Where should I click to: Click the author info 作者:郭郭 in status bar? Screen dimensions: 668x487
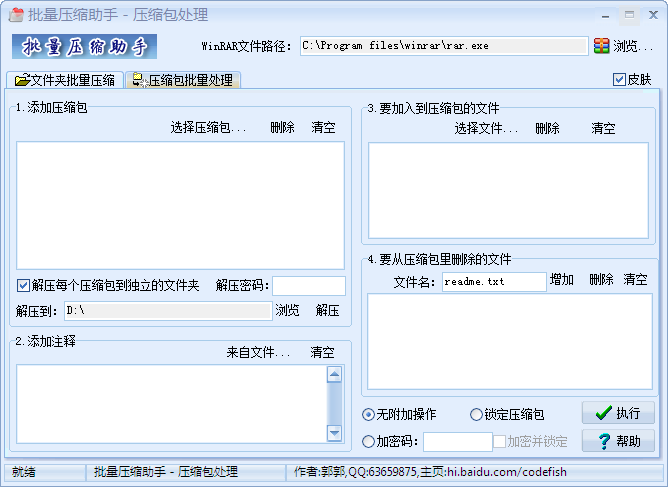pyautogui.click(x=430, y=472)
